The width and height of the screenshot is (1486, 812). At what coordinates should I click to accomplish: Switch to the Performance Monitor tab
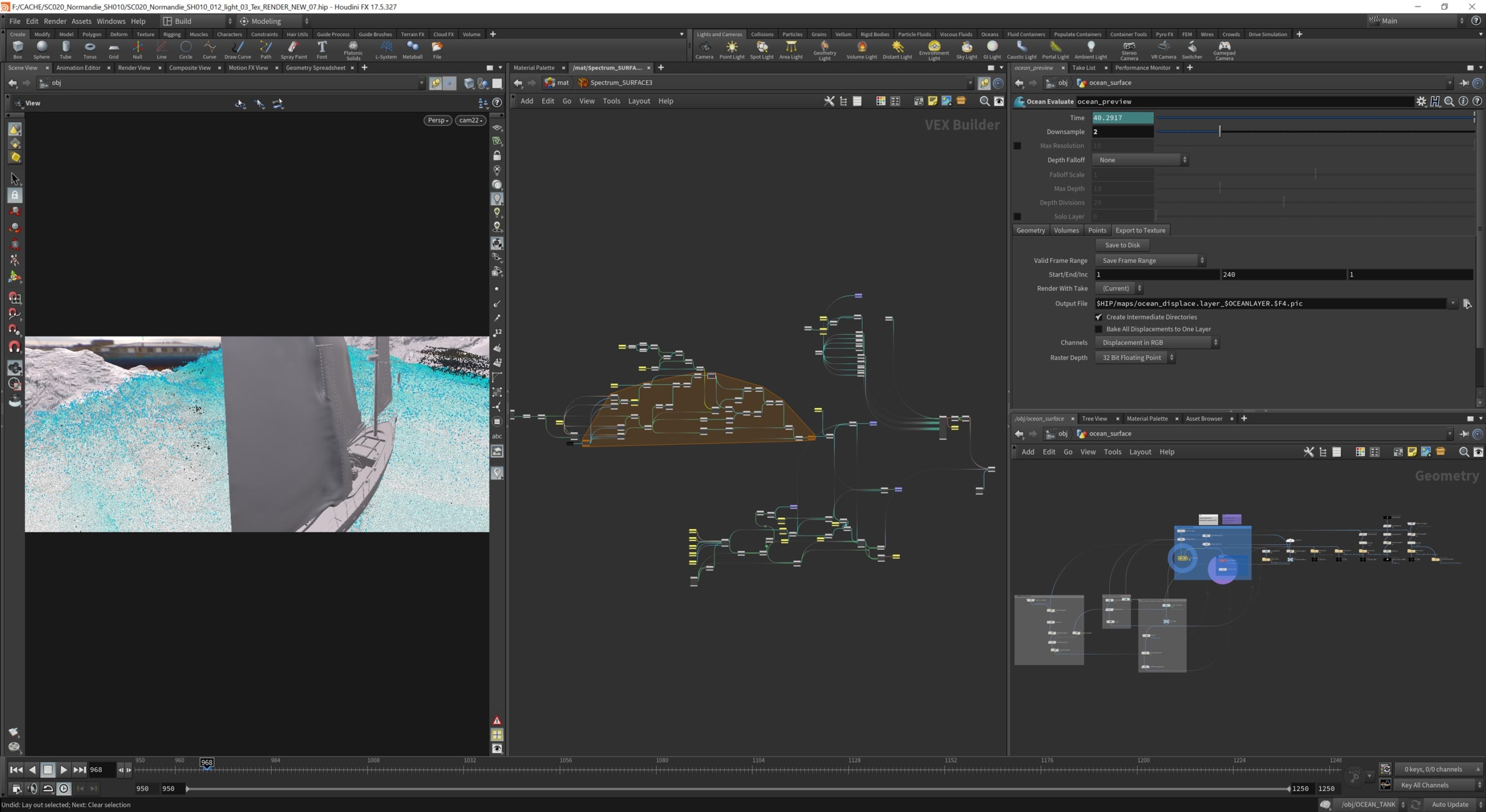coord(1142,68)
